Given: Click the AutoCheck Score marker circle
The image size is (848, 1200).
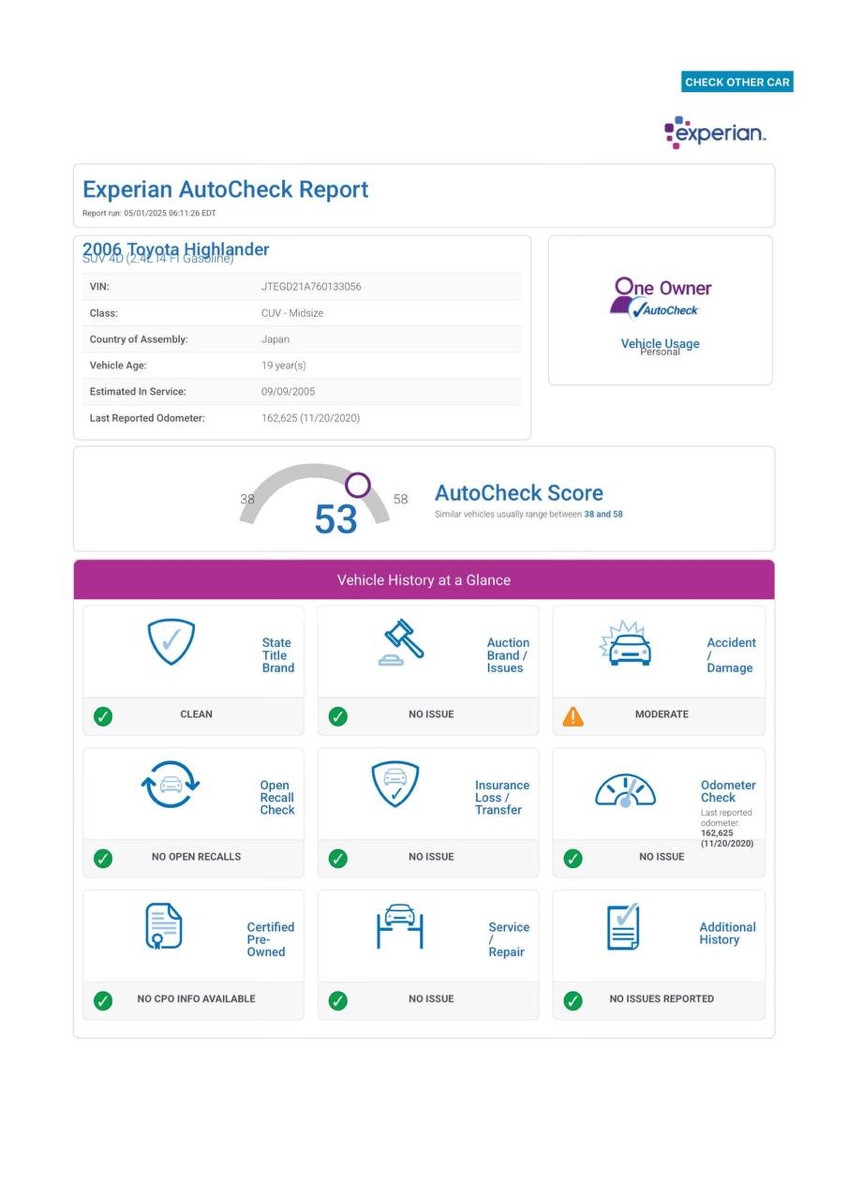Looking at the screenshot, I should [357, 486].
